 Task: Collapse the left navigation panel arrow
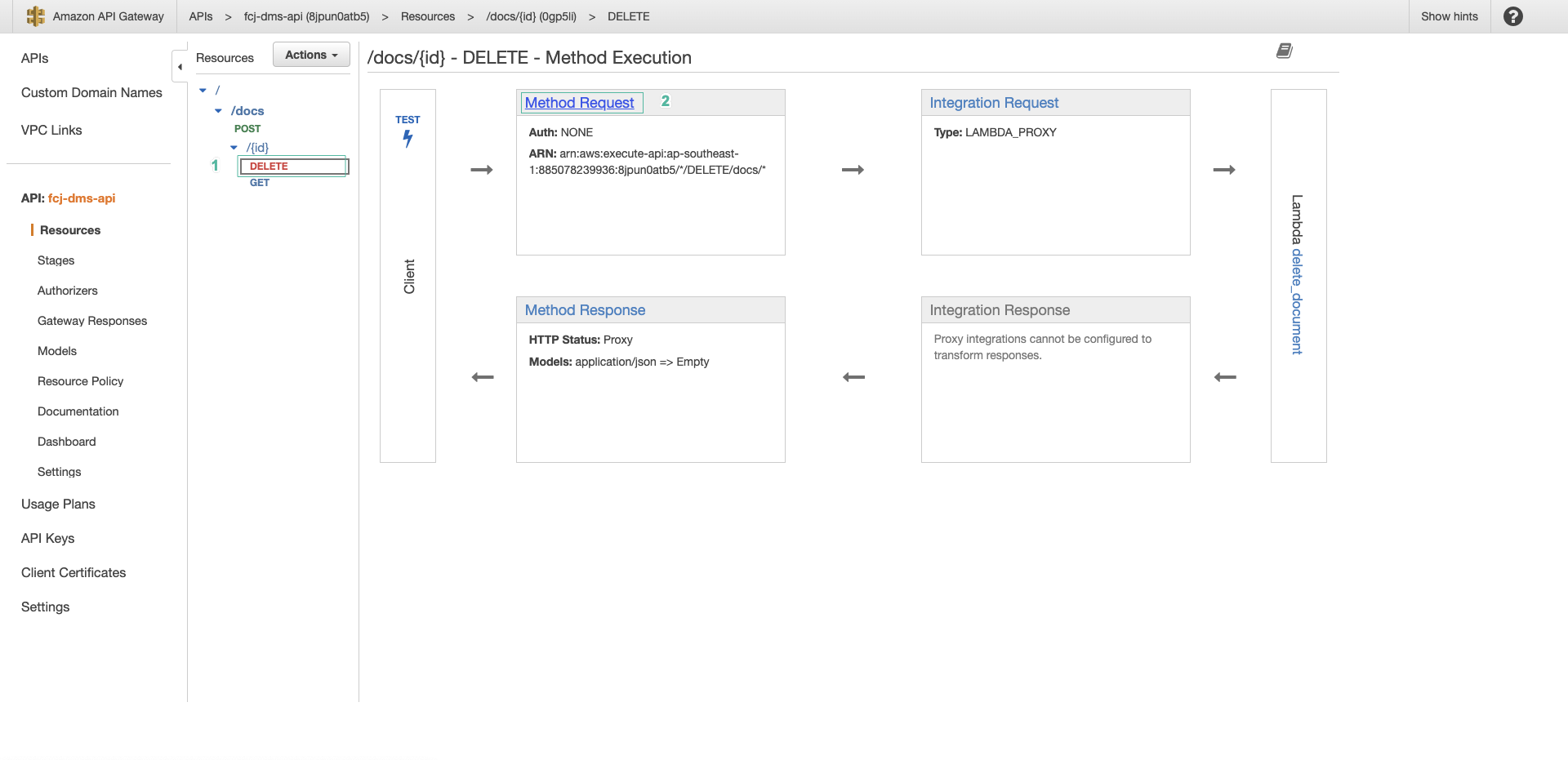(180, 67)
